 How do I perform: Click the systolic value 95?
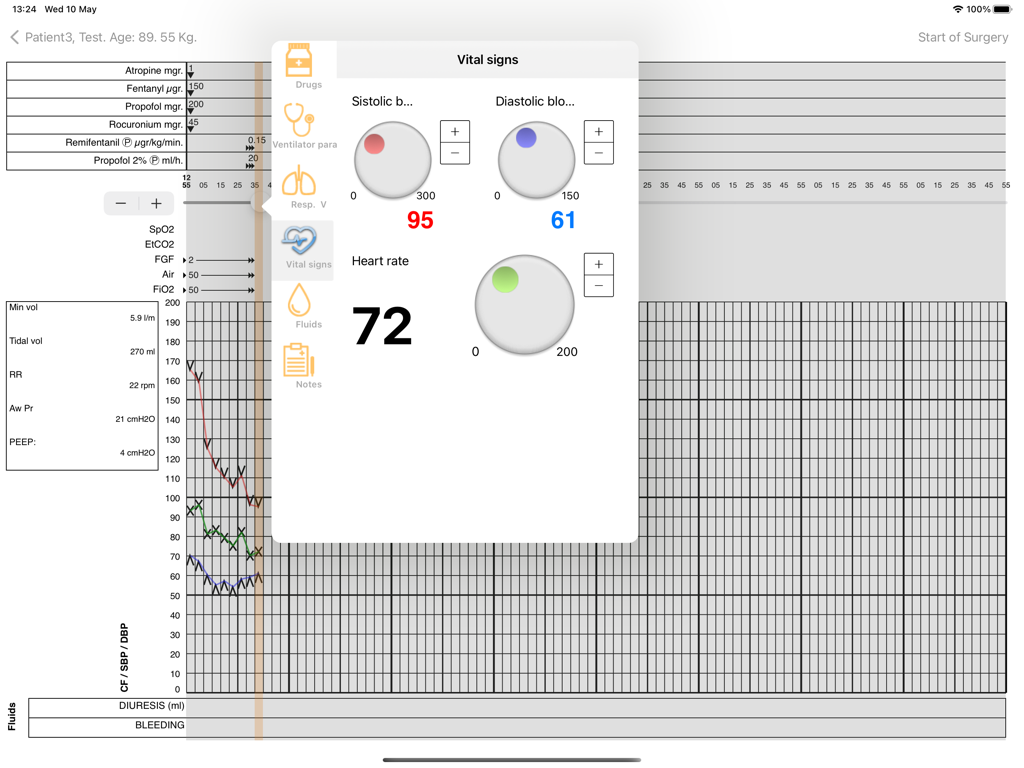tap(420, 220)
